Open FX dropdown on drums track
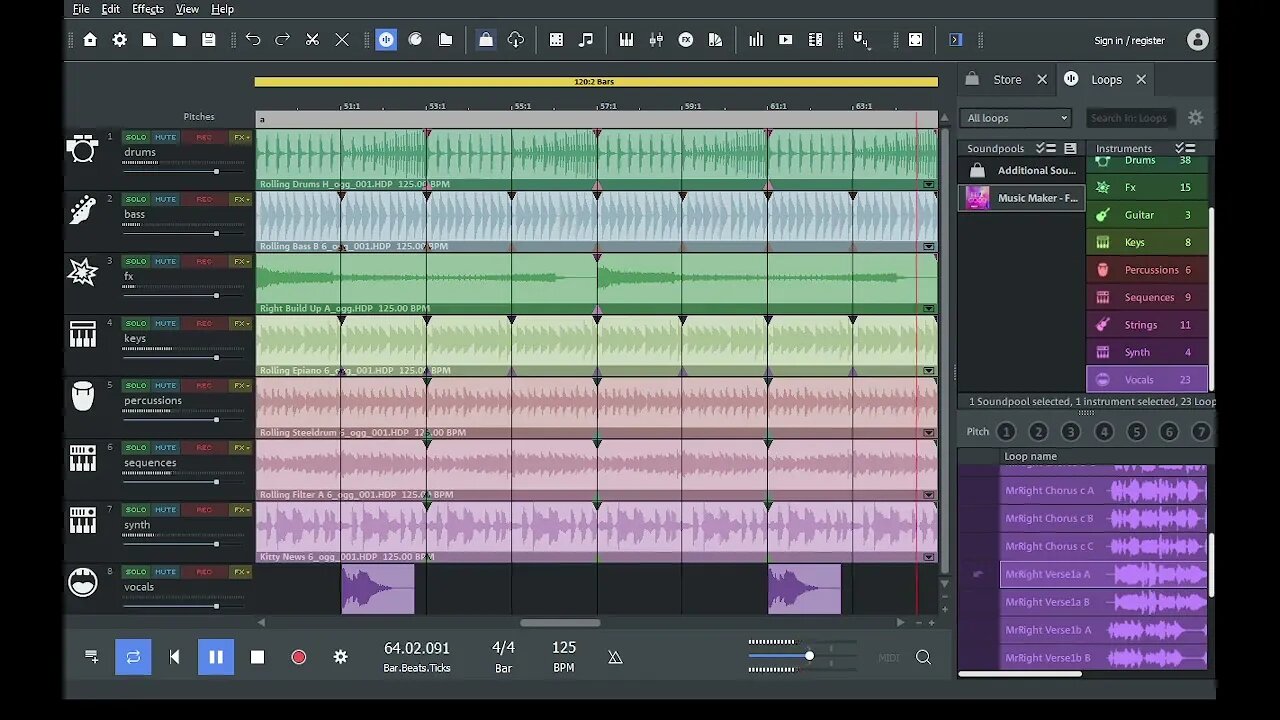The width and height of the screenshot is (1280, 720). (241, 137)
